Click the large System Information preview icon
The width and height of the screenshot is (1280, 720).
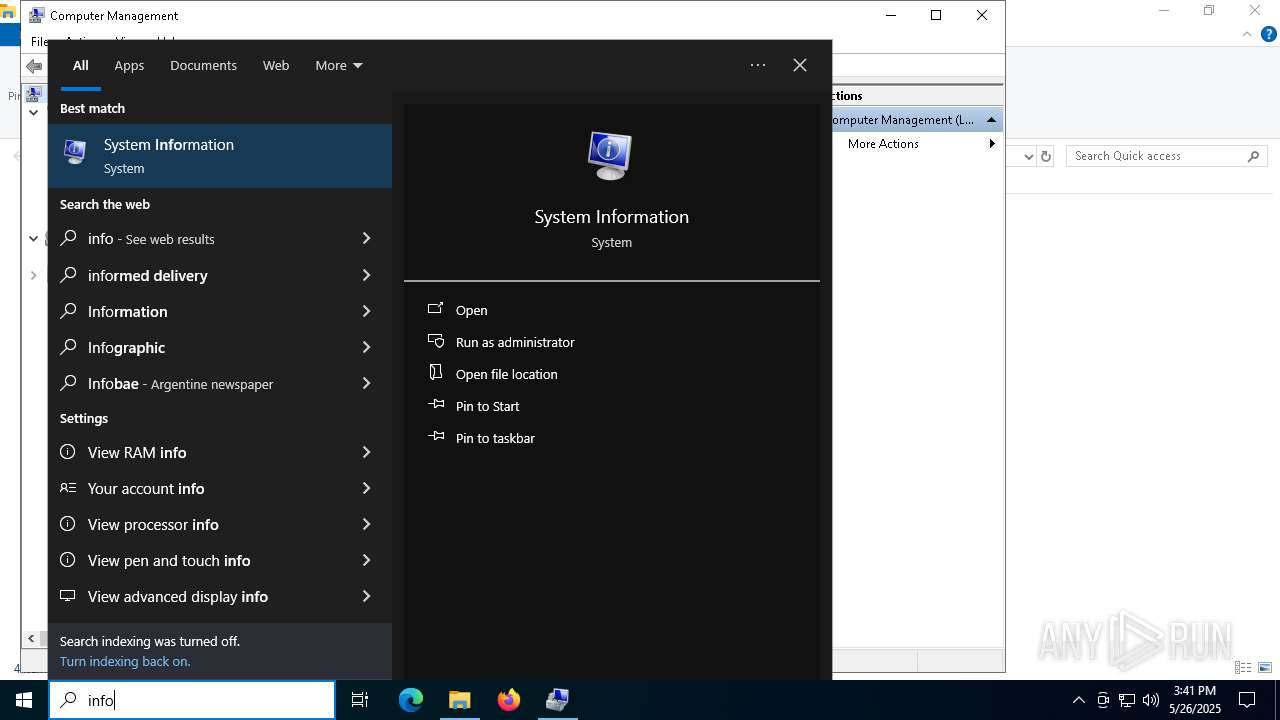pyautogui.click(x=610, y=156)
